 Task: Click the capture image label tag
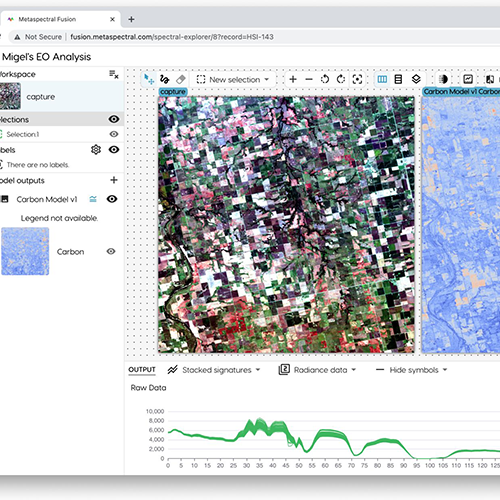pyautogui.click(x=173, y=92)
